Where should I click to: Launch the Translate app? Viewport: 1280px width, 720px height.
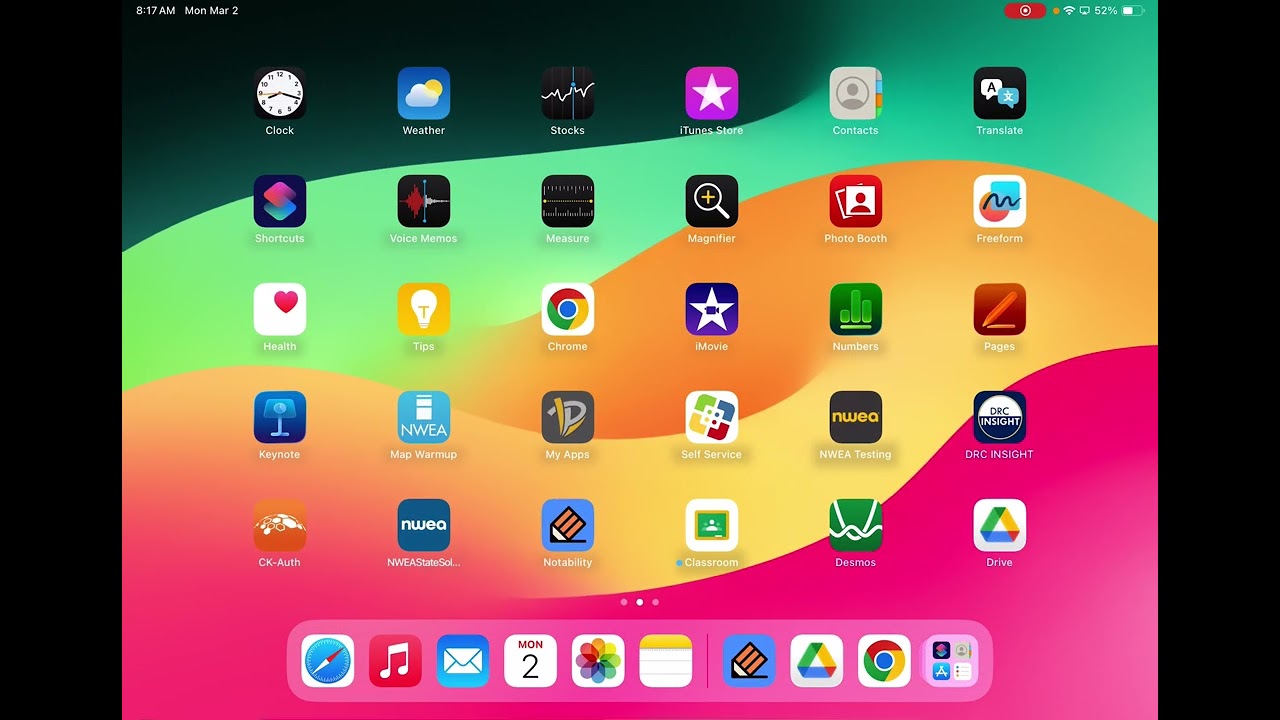[1000, 93]
